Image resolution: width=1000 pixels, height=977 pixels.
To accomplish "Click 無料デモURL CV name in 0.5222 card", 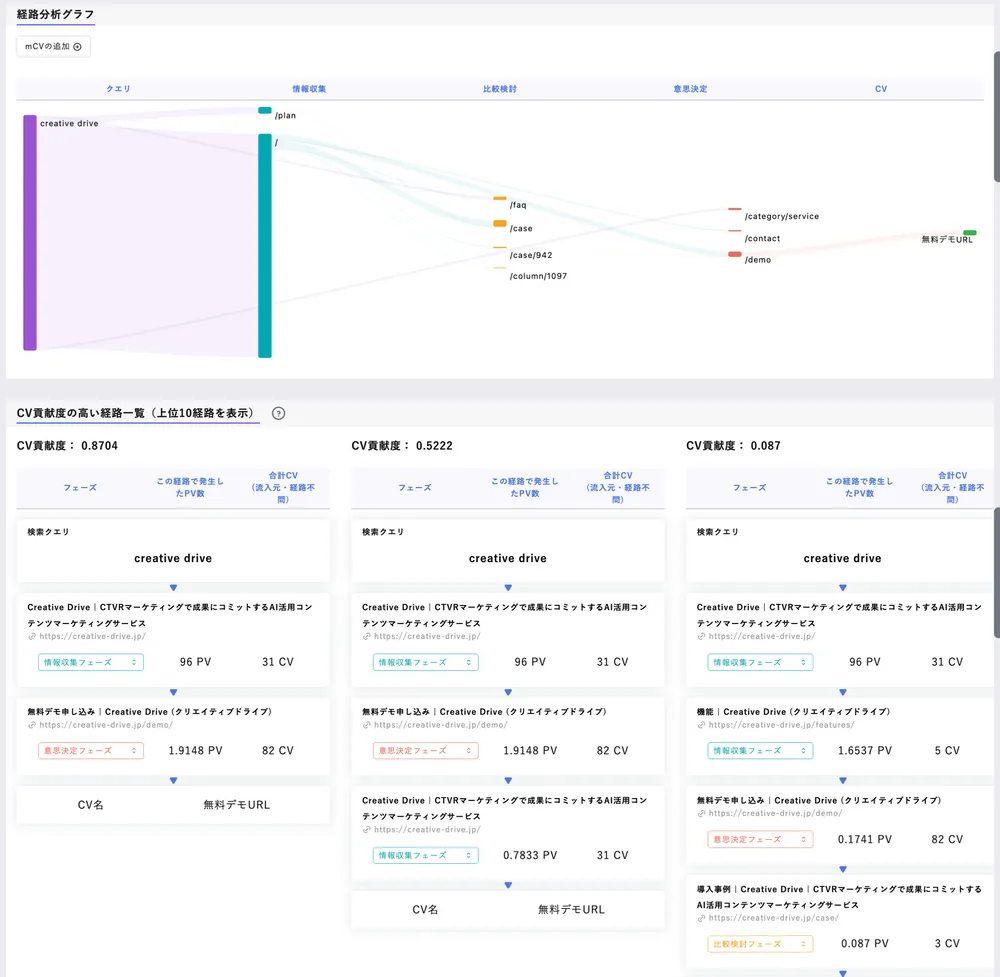I will click(x=571, y=909).
